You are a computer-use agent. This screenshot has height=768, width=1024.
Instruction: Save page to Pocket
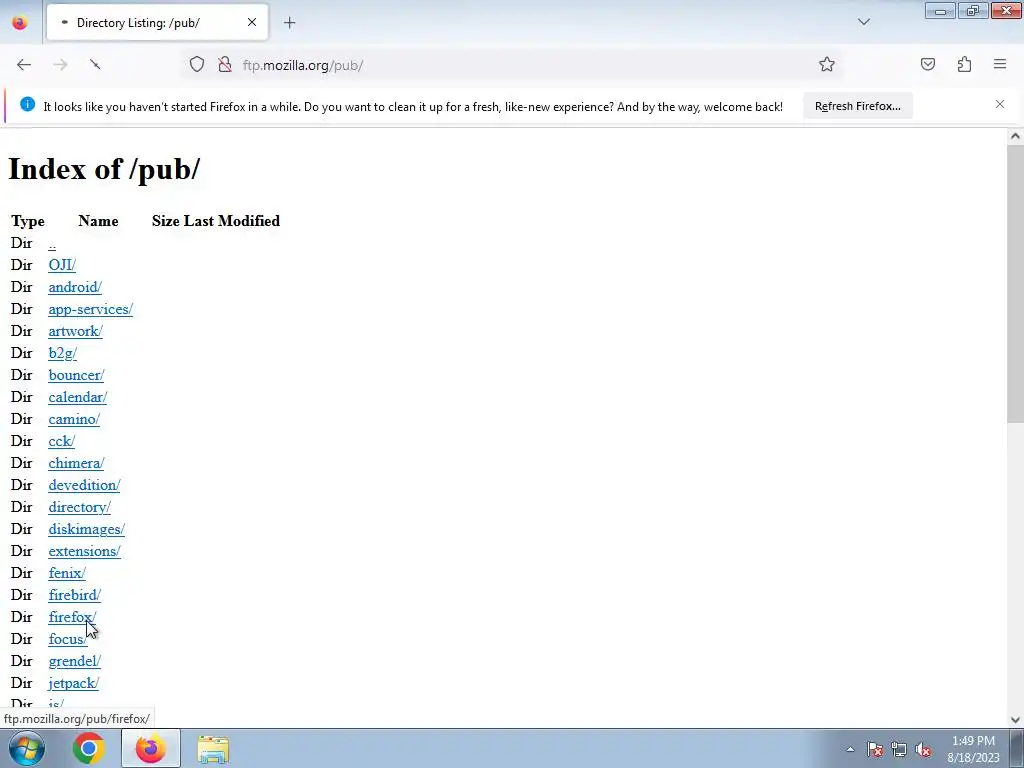coord(927,65)
